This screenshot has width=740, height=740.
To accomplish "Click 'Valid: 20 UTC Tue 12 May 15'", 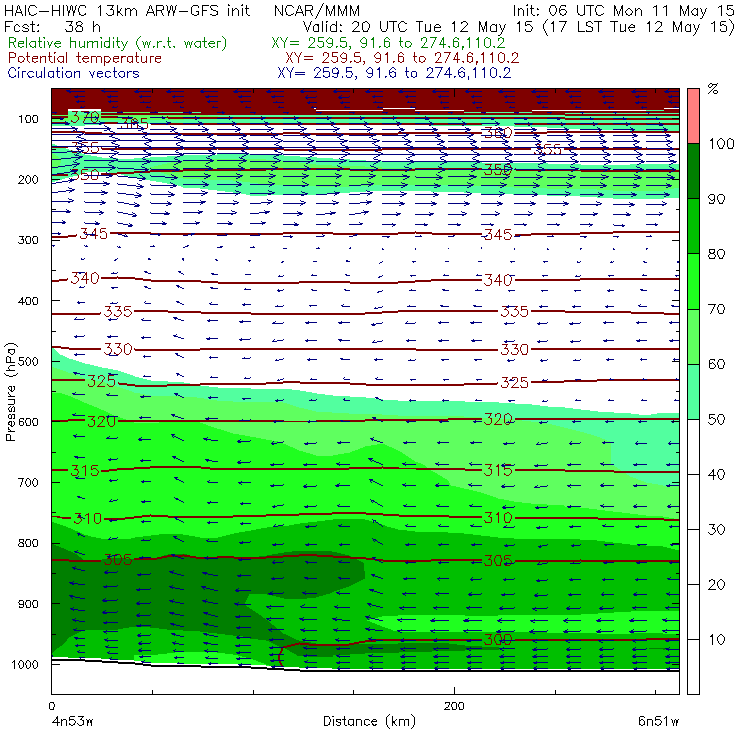I will [x=420, y=27].
